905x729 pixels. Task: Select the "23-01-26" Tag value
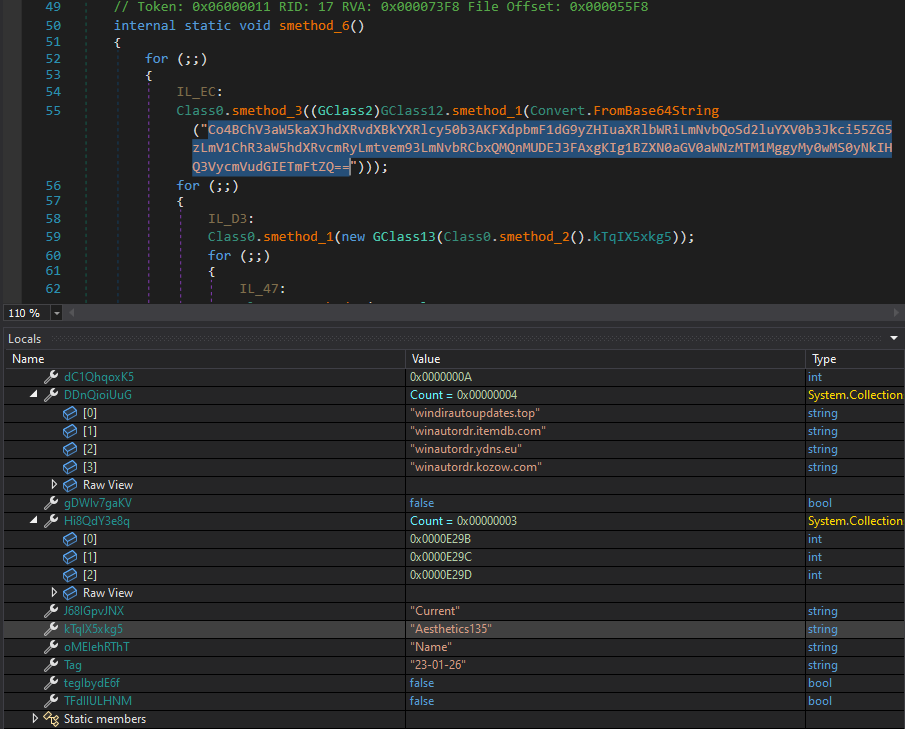click(437, 664)
